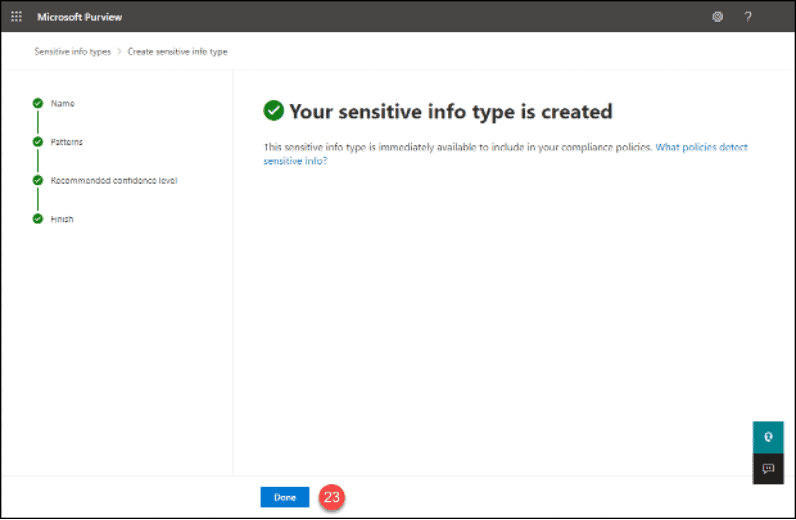Open 'What policies detect sensitive info?' link

click(x=505, y=154)
